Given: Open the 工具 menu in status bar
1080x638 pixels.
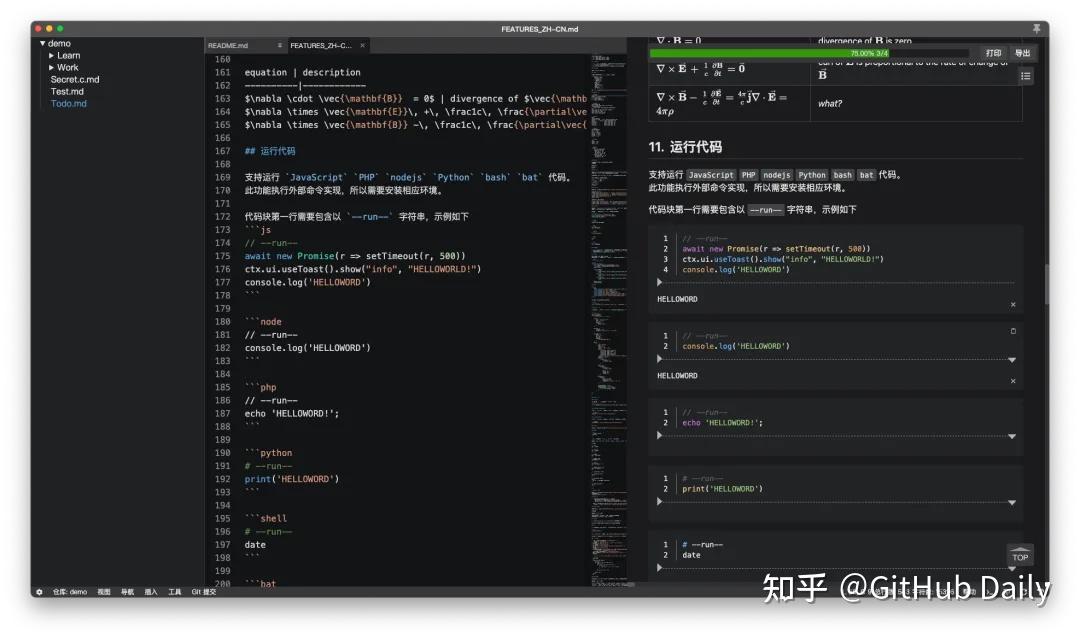Looking at the screenshot, I should pos(175,592).
